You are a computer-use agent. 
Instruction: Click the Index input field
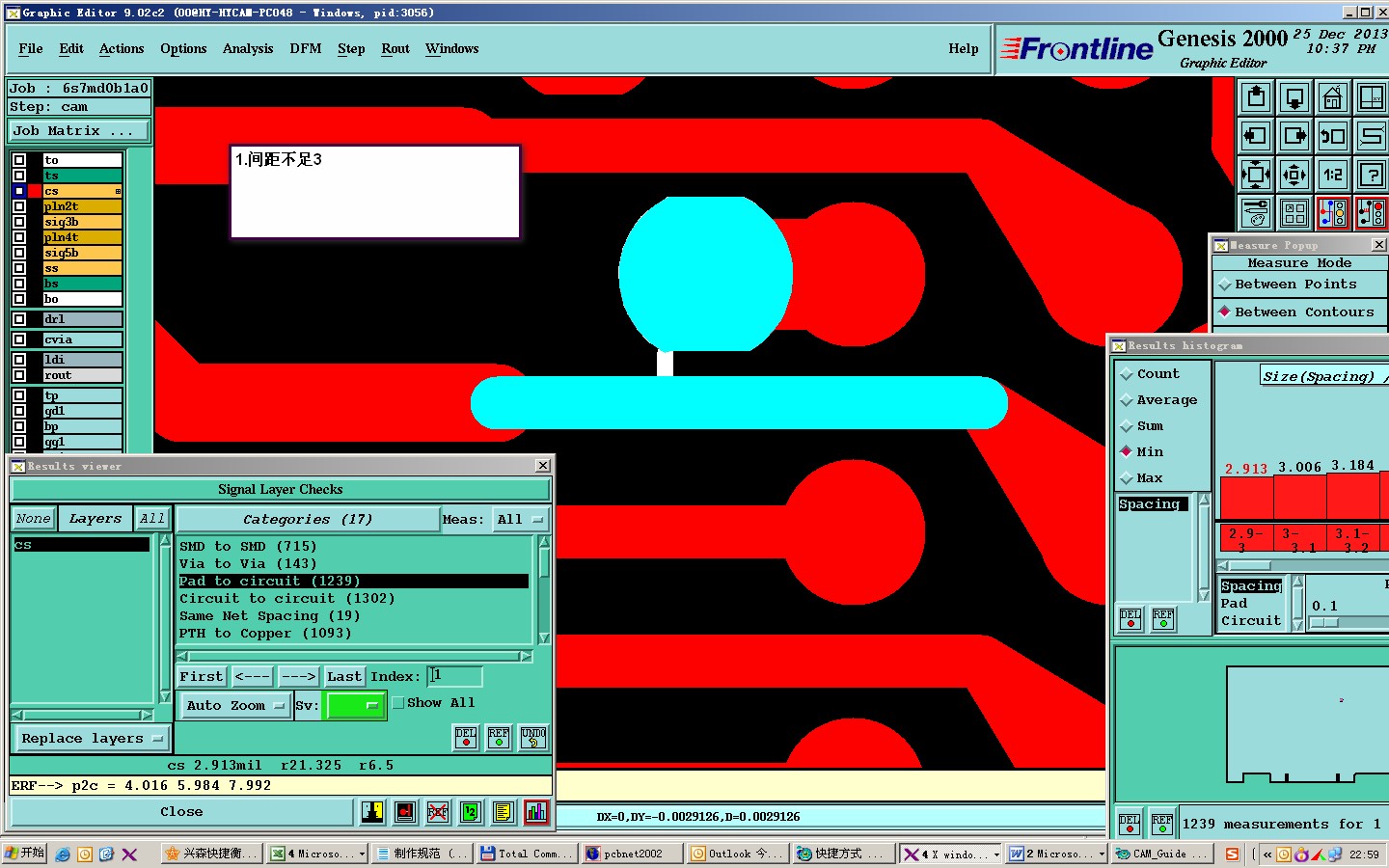(454, 677)
